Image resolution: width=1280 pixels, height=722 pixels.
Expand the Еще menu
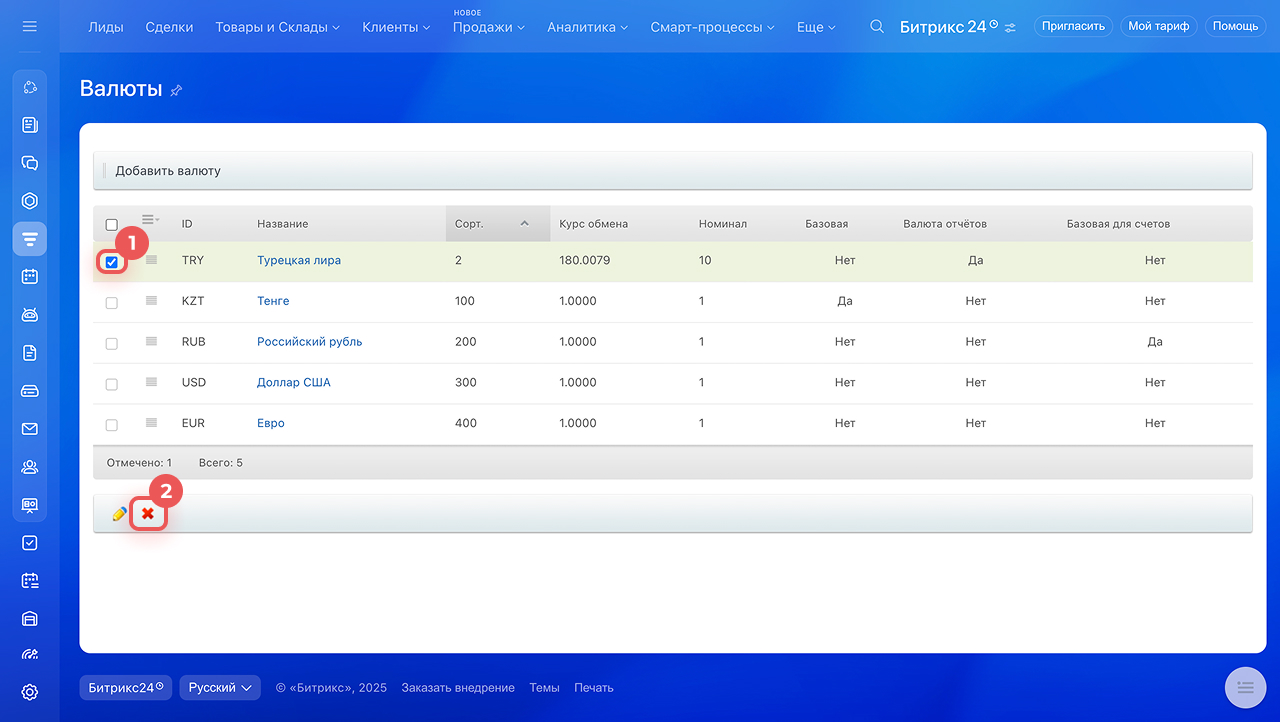click(x=816, y=27)
